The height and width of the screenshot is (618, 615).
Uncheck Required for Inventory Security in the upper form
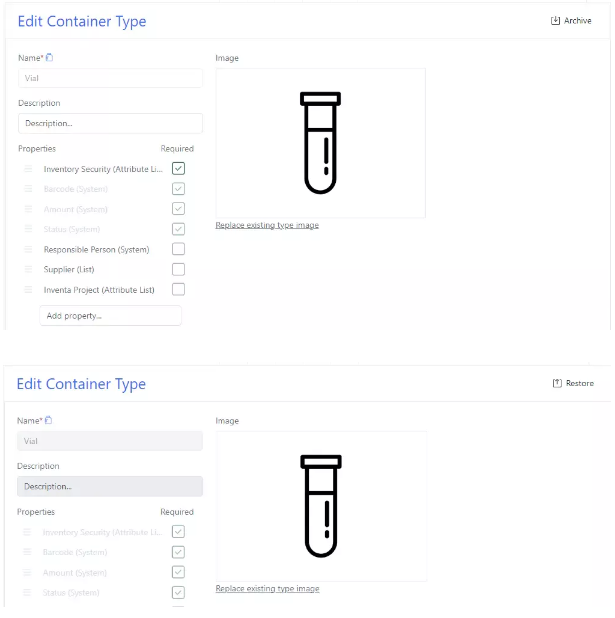tap(178, 169)
